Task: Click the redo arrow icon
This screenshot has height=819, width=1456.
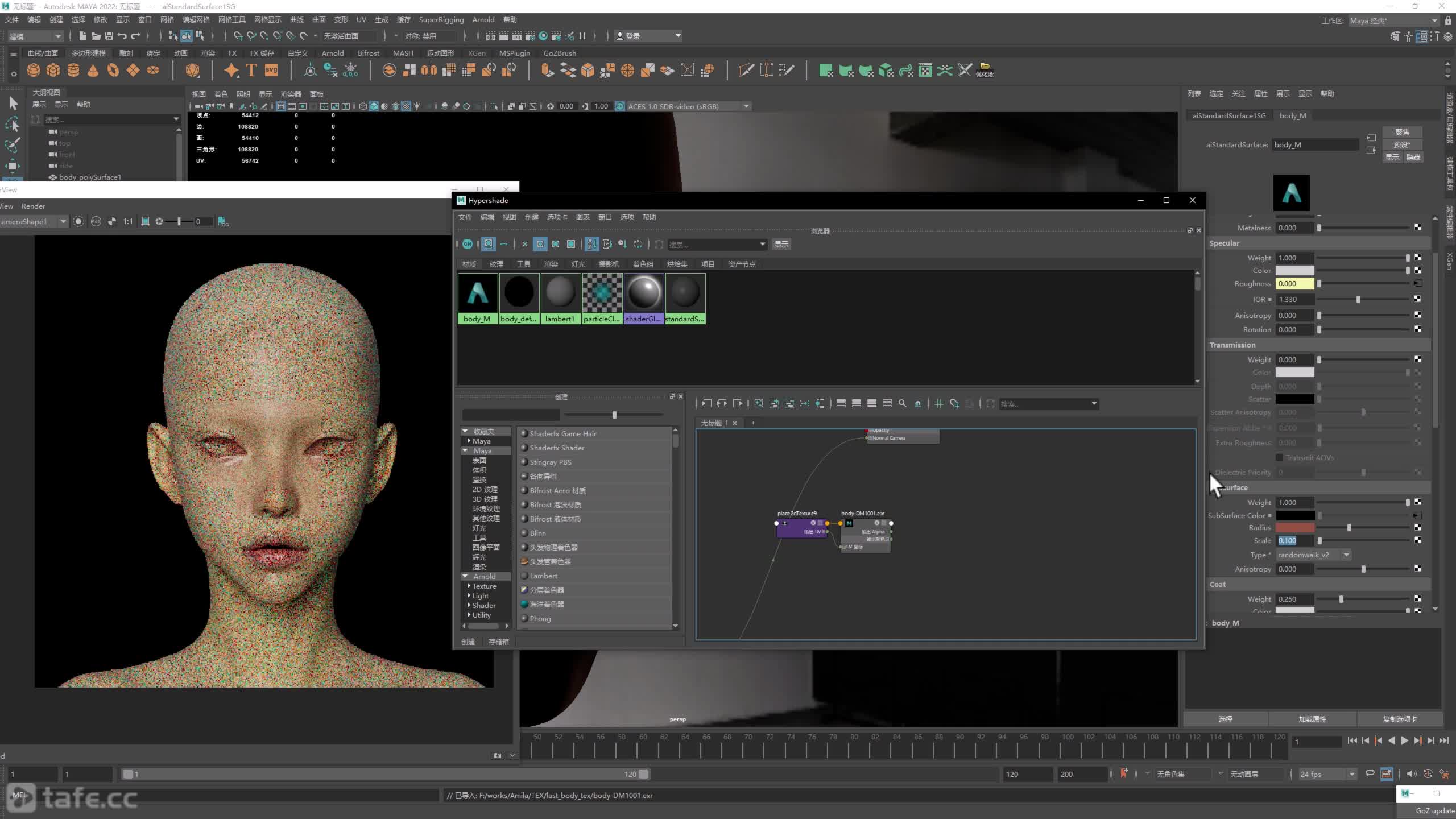Action: click(135, 36)
